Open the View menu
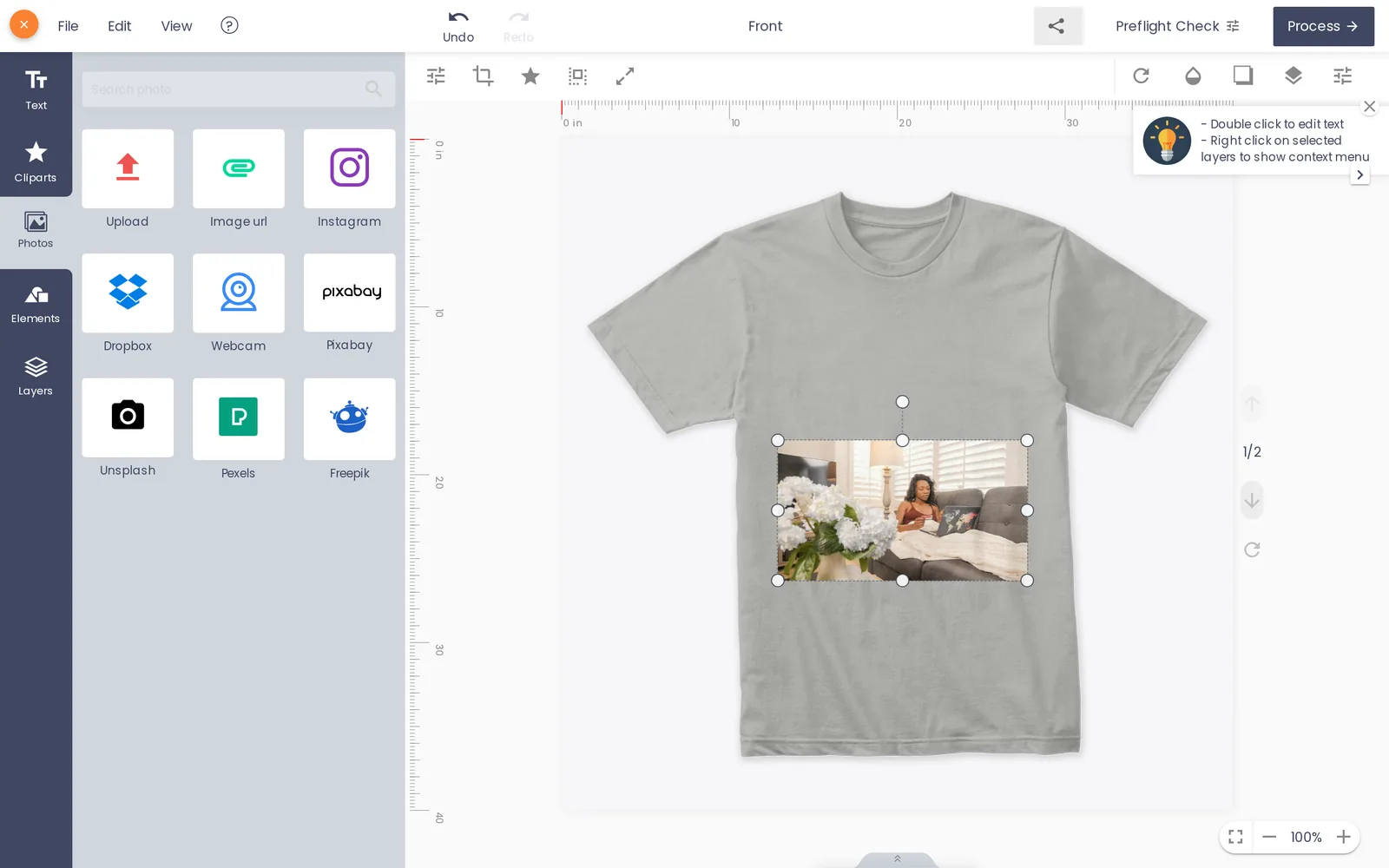 [x=176, y=26]
